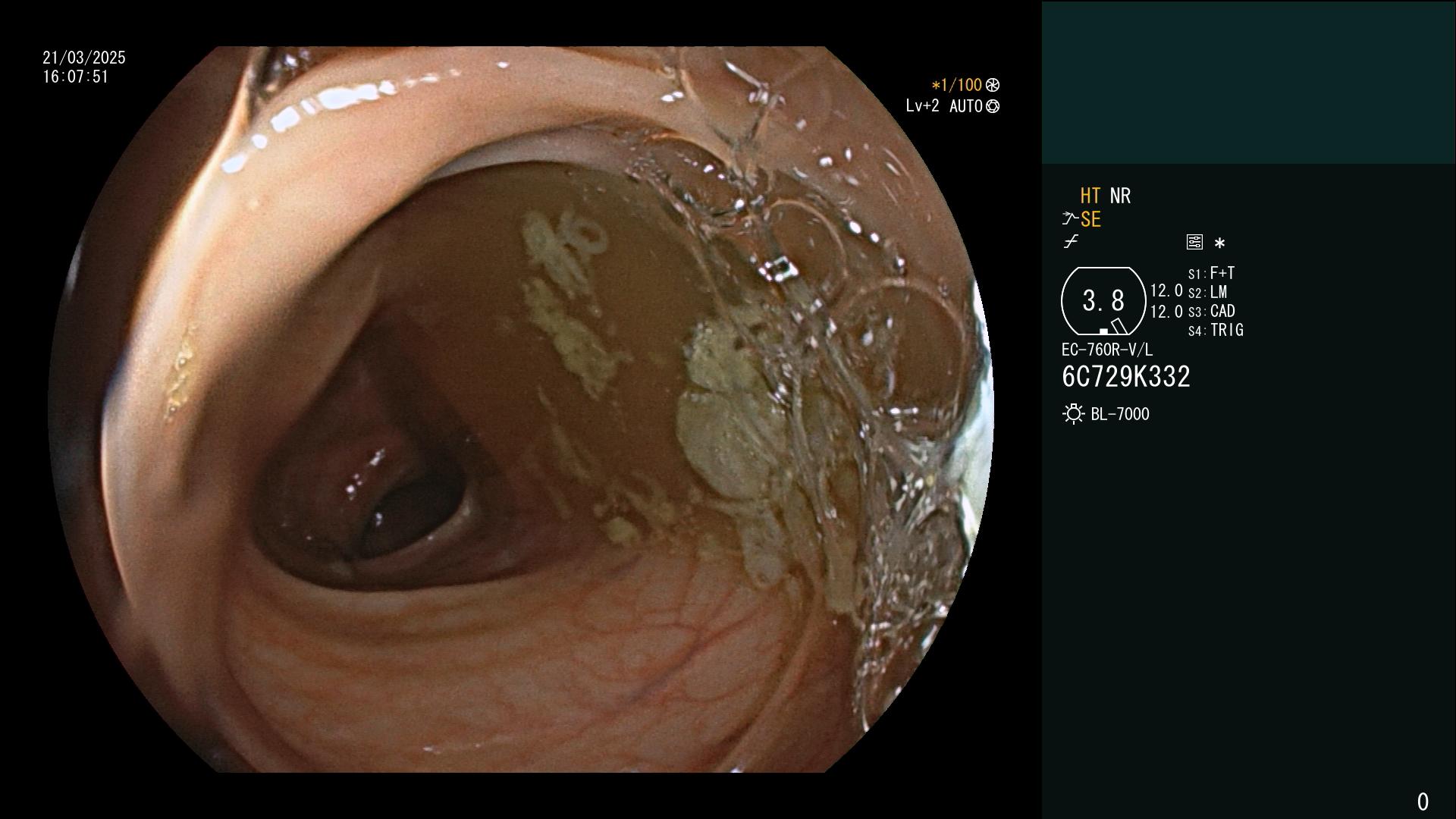Click the S3 CAD switch assignment
Image resolution: width=1456 pixels, height=819 pixels.
click(x=1211, y=311)
